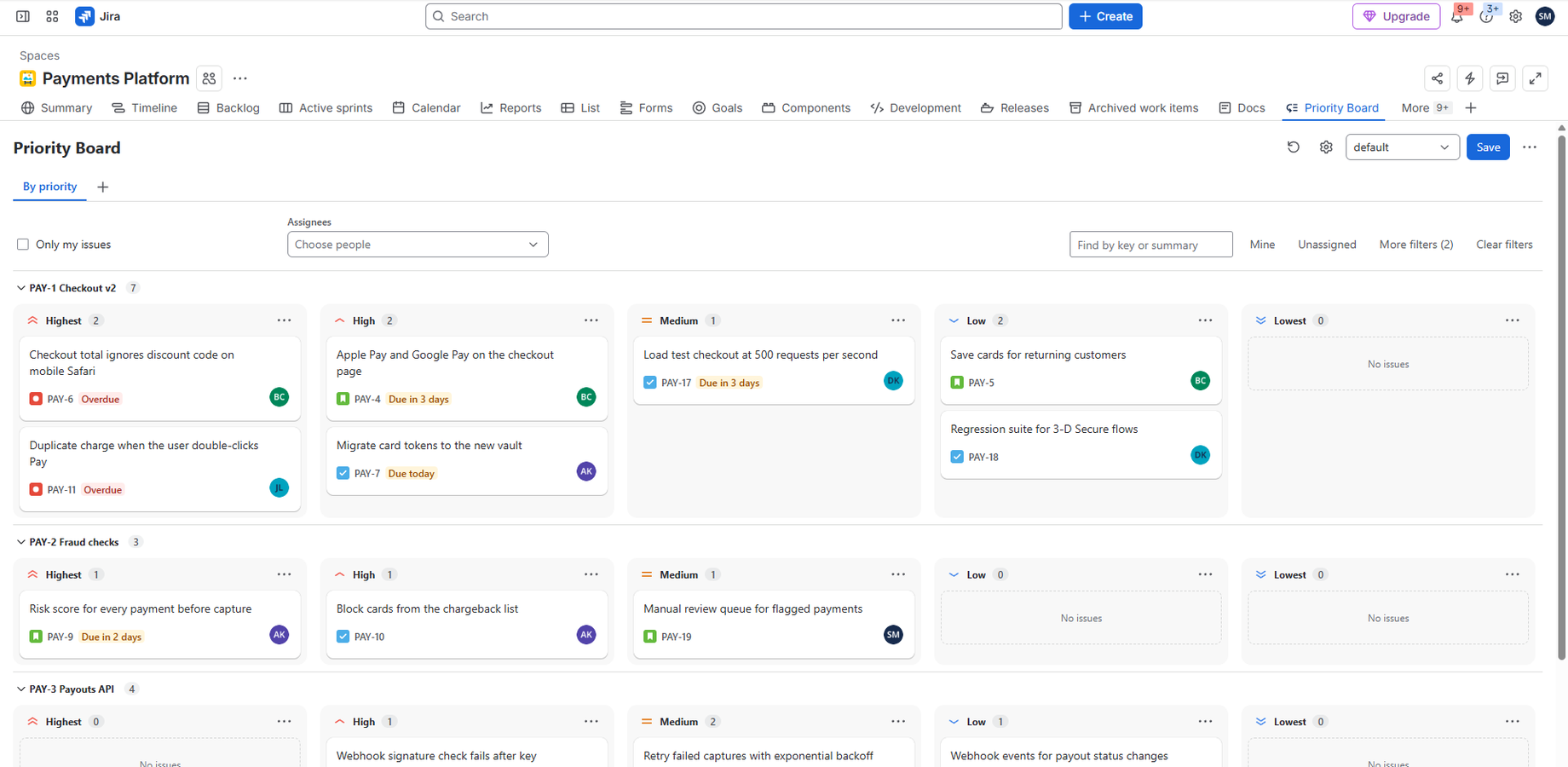This screenshot has width=1568, height=767.
Task: Open the notifications bell
Action: pos(1457,16)
